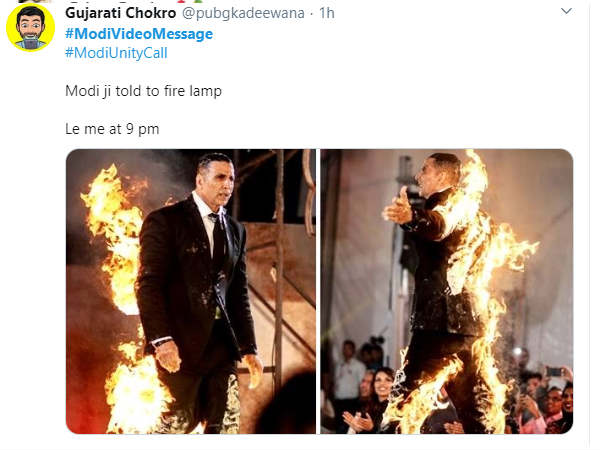The width and height of the screenshot is (600, 450).
Task: Click the "Le me at 9 pm" line
Action: [112, 129]
